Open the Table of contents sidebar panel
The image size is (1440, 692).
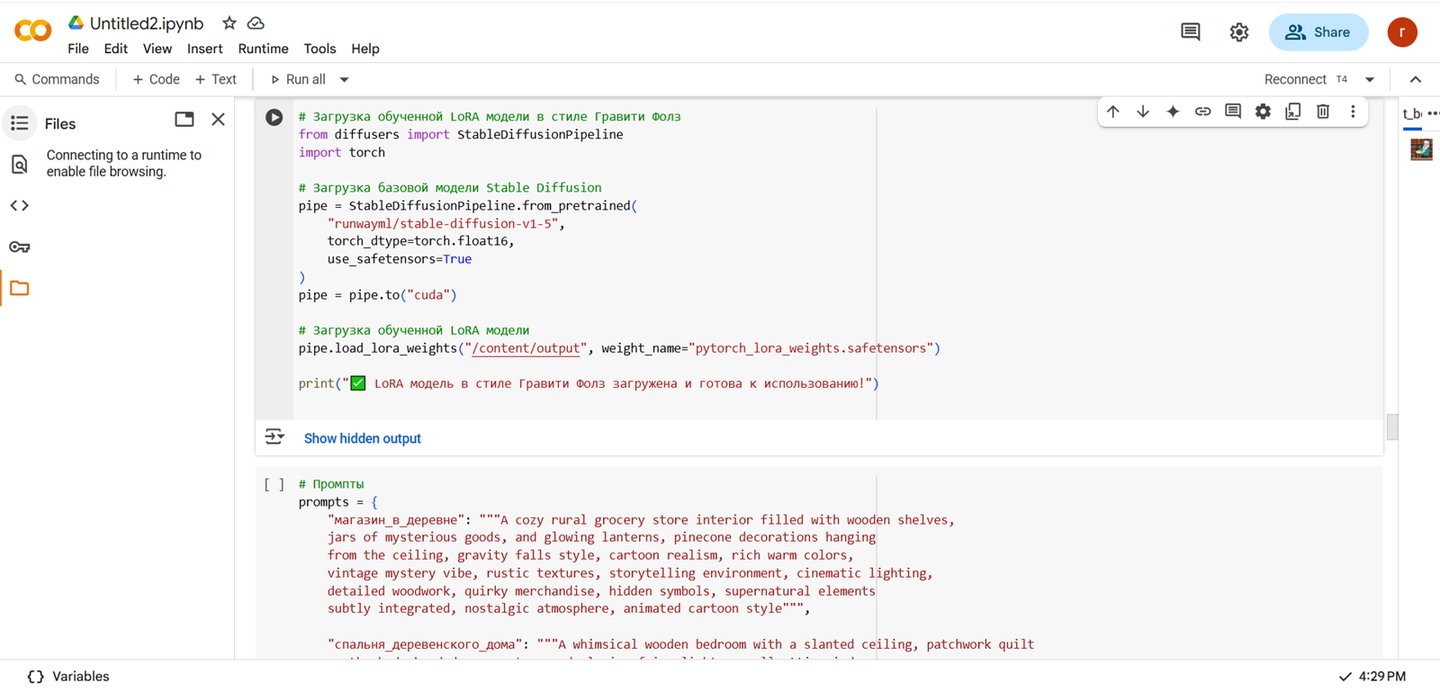pos(19,123)
